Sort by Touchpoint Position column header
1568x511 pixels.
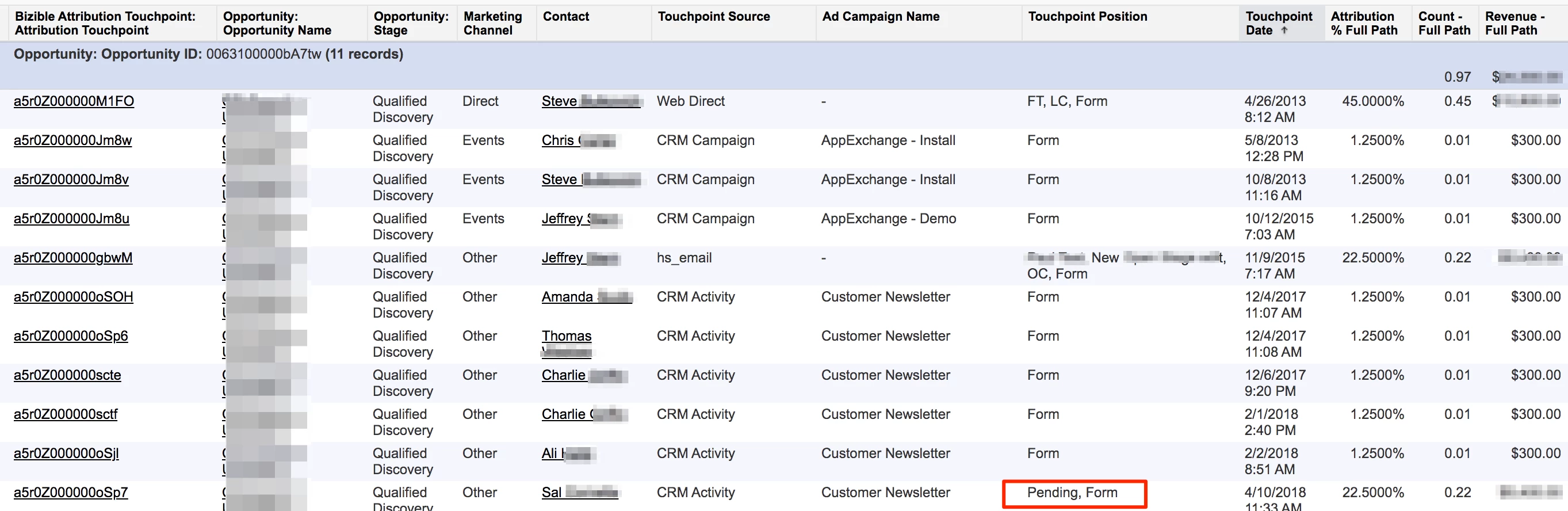[x=1087, y=17]
